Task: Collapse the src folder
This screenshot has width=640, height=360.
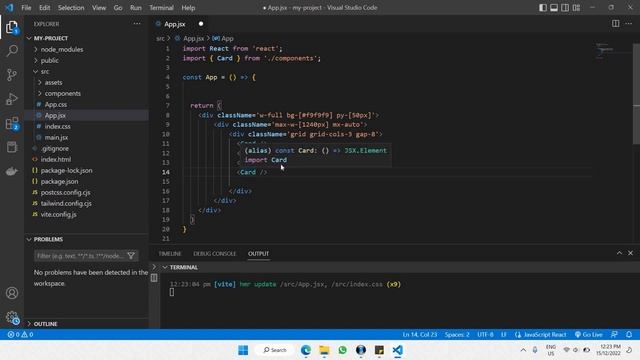Action: [87, 71]
